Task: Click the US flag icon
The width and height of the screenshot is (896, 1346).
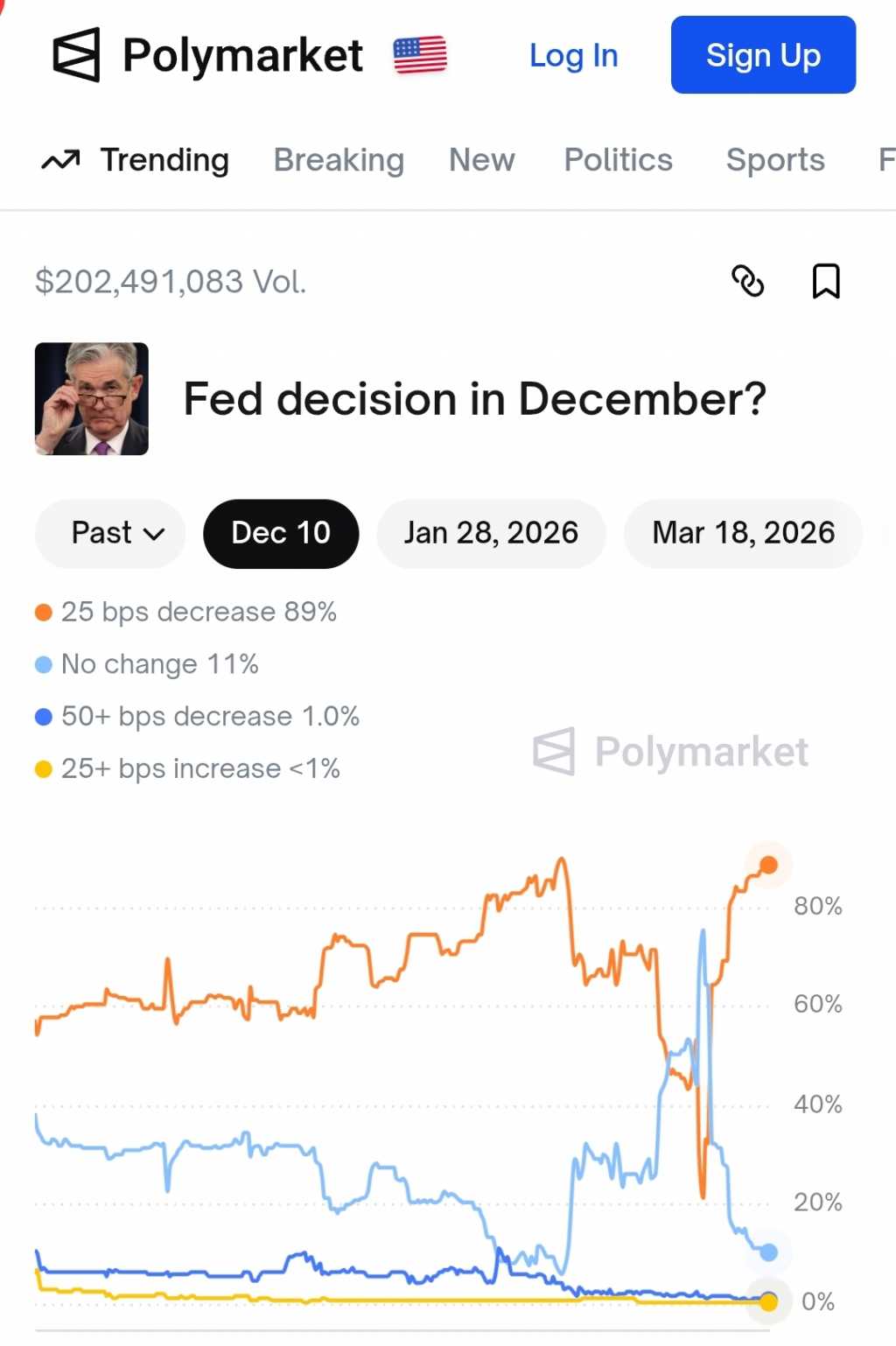Action: coord(420,55)
